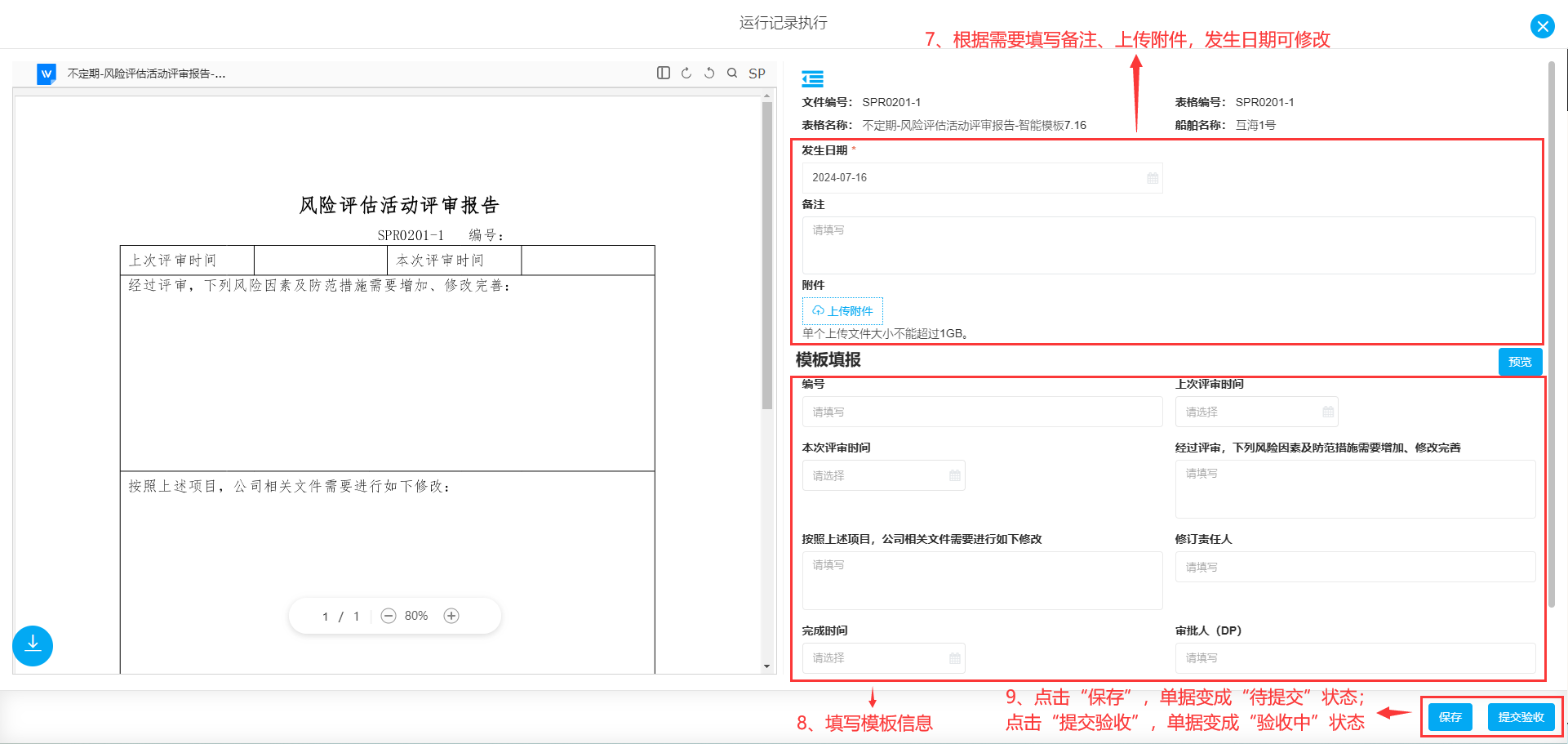Click the 本次评审时间 table cell in document

pos(454,261)
